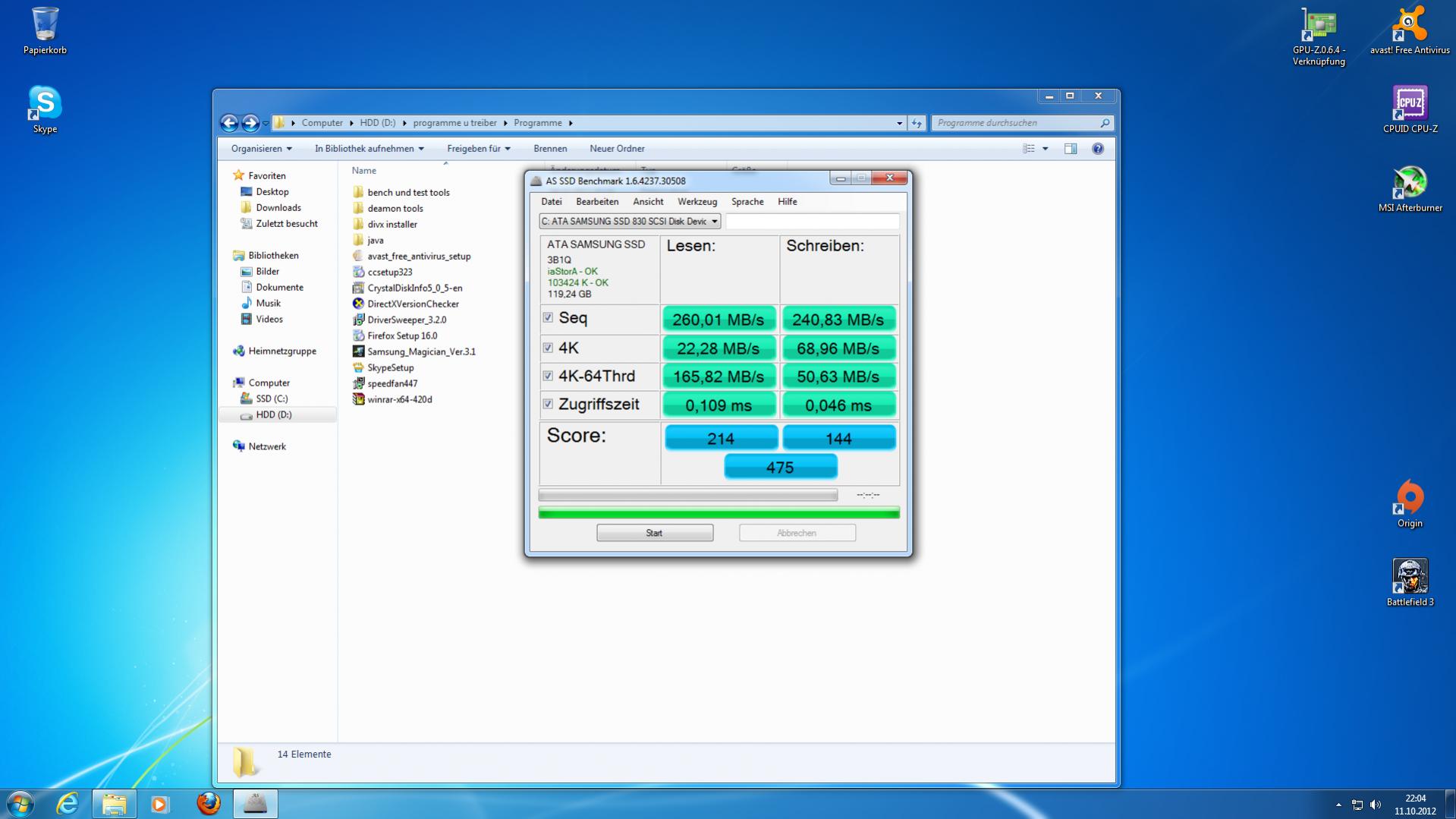The height and width of the screenshot is (819, 1456).
Task: Open MSI Afterburner desktop shortcut
Action: tap(1410, 188)
